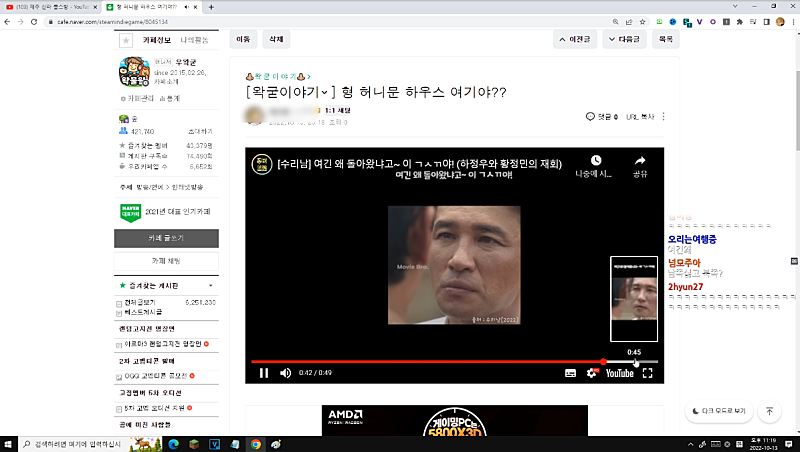Click the red playhead scrubber handle

click(x=603, y=361)
